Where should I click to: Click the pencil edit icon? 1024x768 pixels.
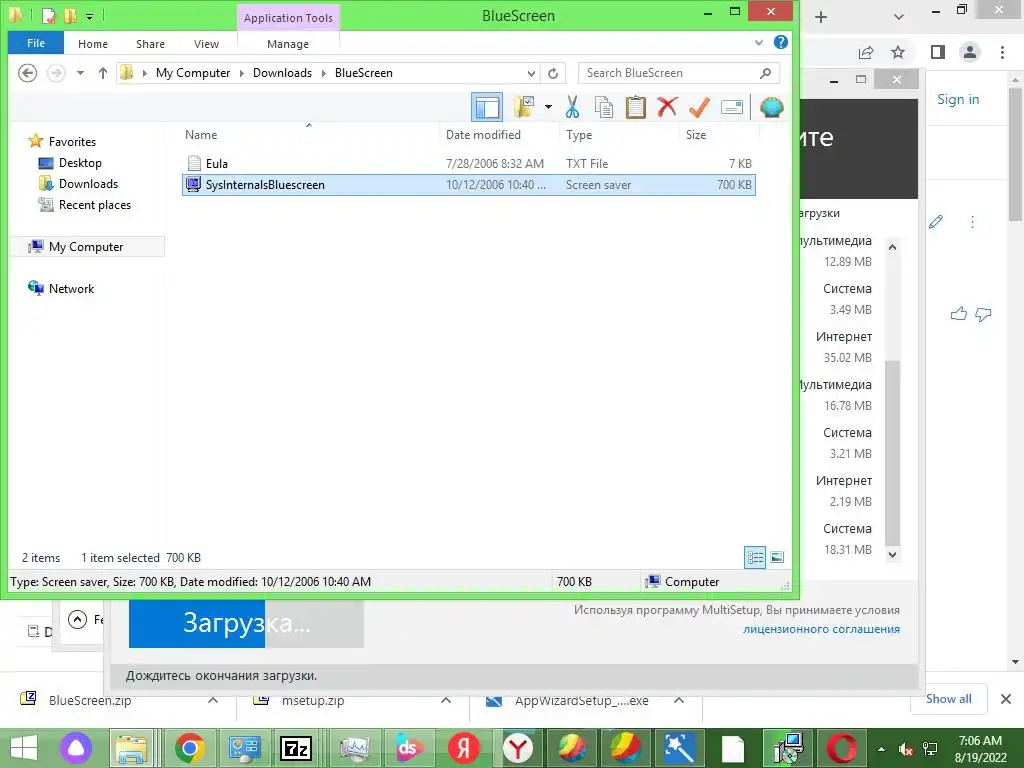tap(936, 222)
